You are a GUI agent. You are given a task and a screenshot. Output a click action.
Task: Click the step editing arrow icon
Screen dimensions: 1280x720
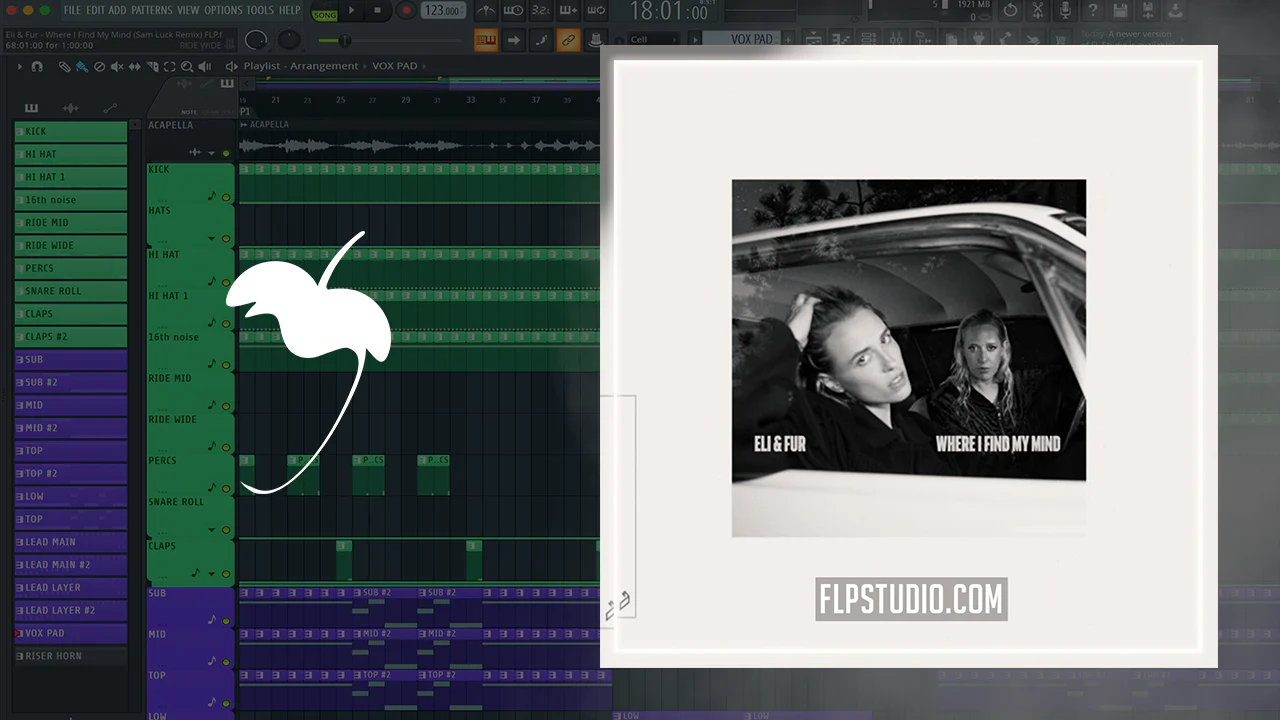[x=514, y=40]
